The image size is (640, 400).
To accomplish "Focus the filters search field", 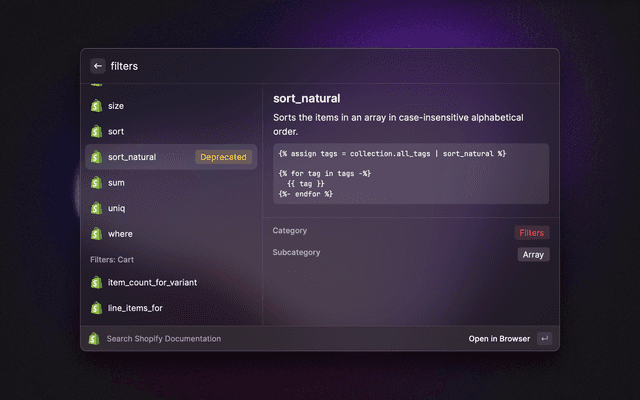I will [x=300, y=66].
